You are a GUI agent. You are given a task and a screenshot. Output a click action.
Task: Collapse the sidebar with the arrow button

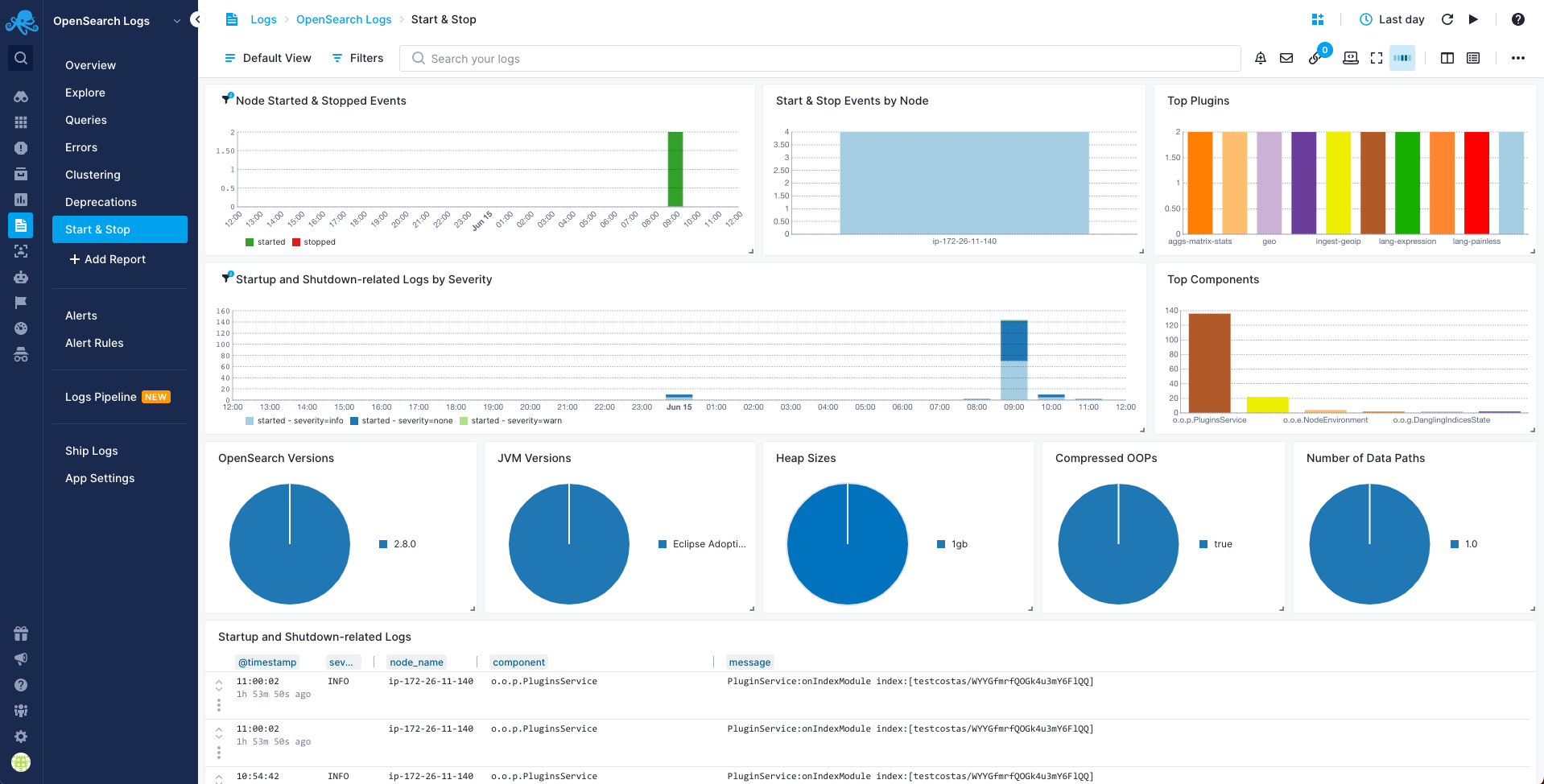click(197, 19)
